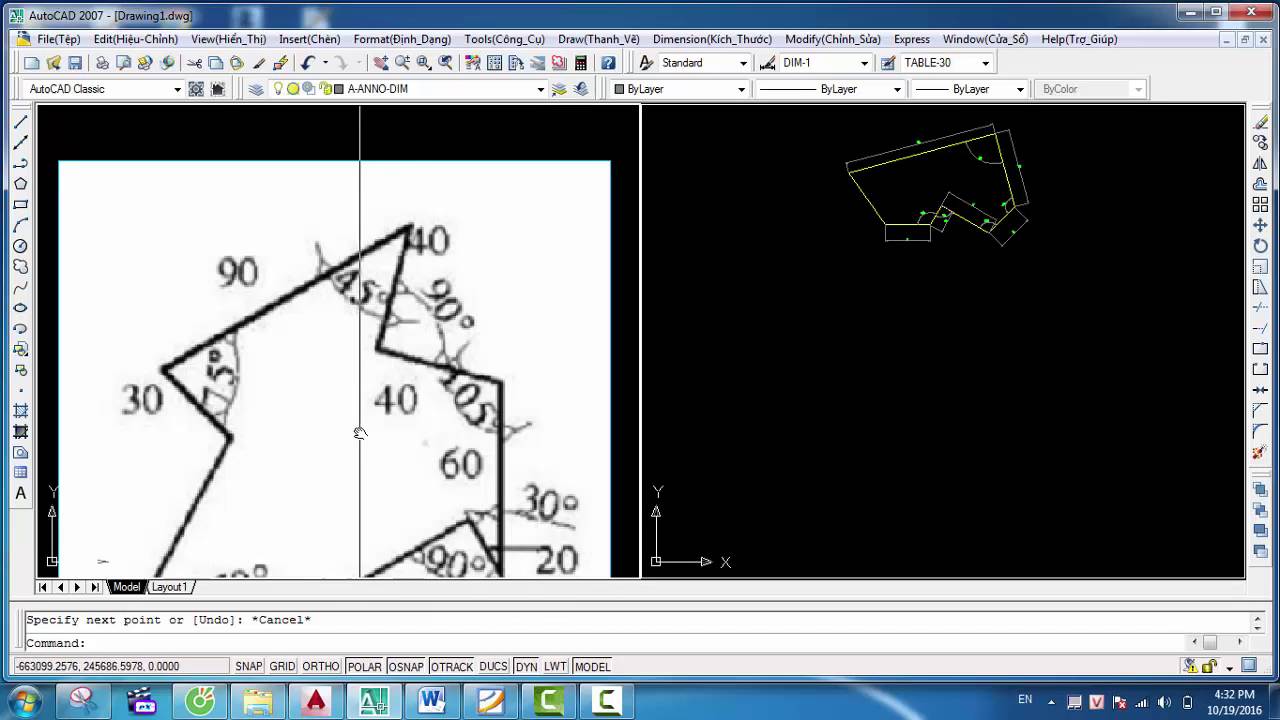Select the Fillet modify tool

[1260, 432]
